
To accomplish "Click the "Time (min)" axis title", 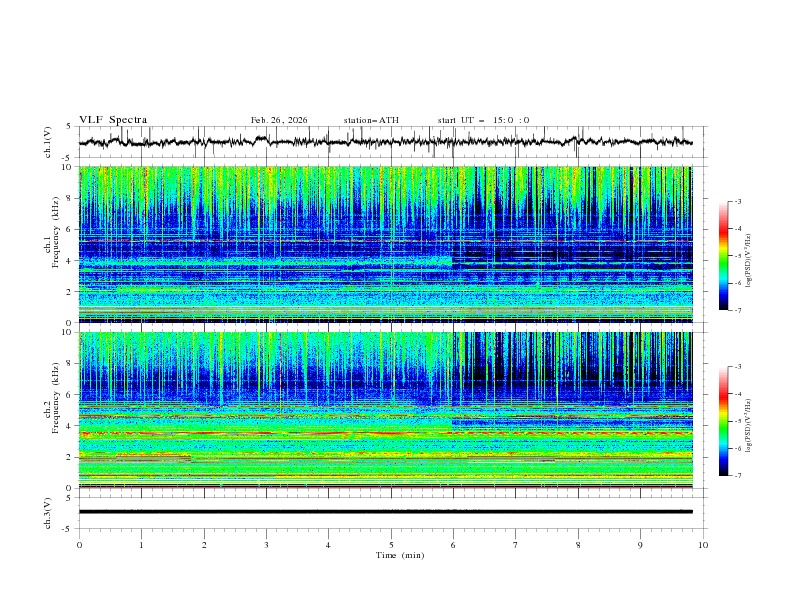I will click(400, 555).
